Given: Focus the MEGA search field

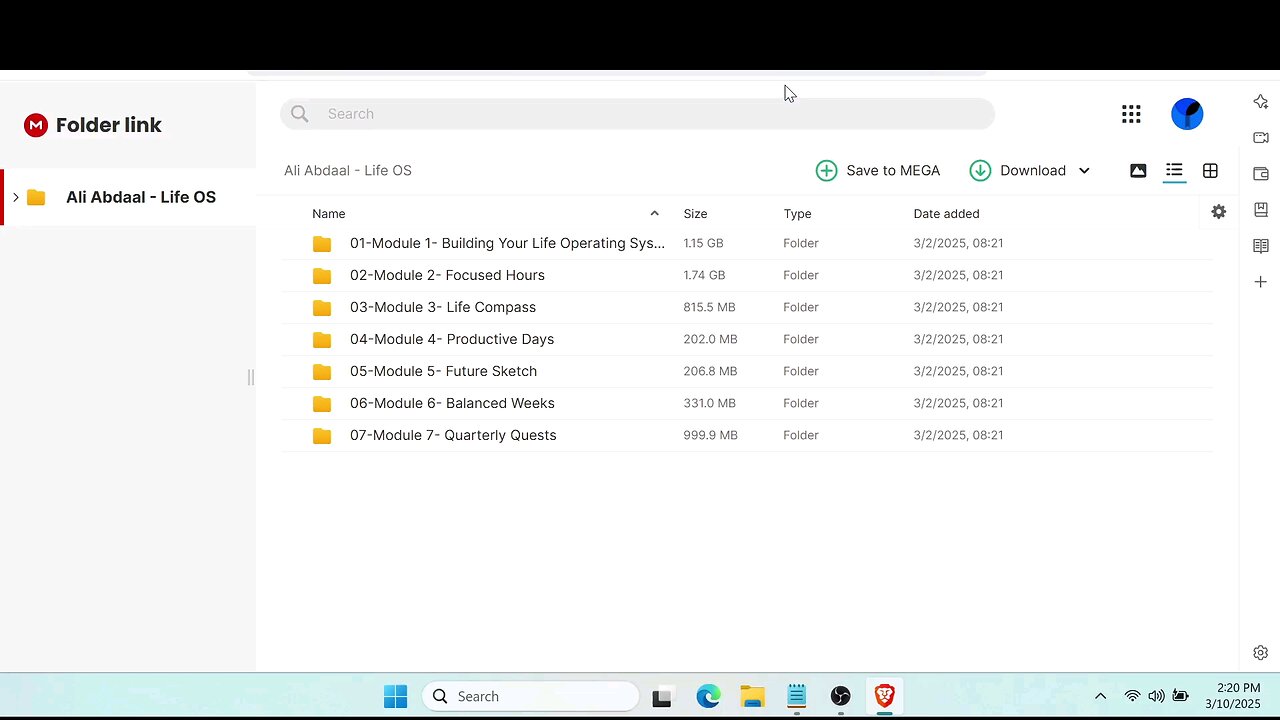Looking at the screenshot, I should tap(637, 114).
